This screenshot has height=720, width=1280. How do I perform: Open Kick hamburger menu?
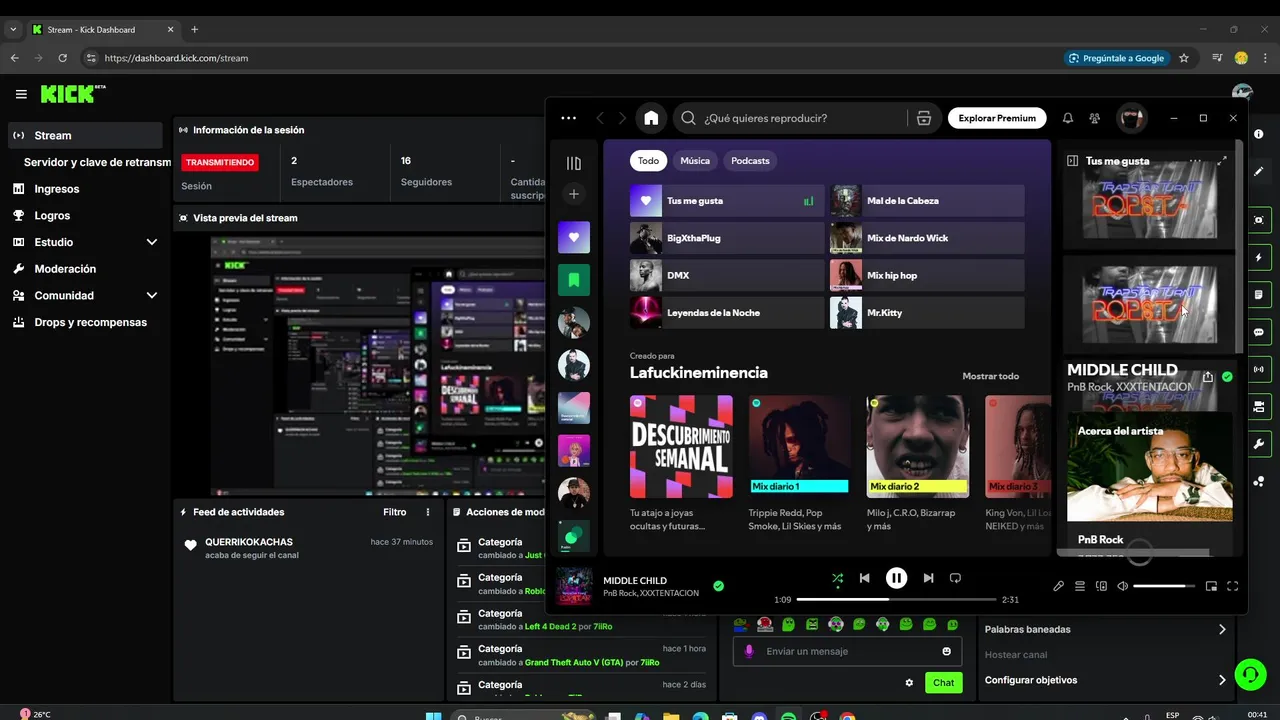pos(21,94)
